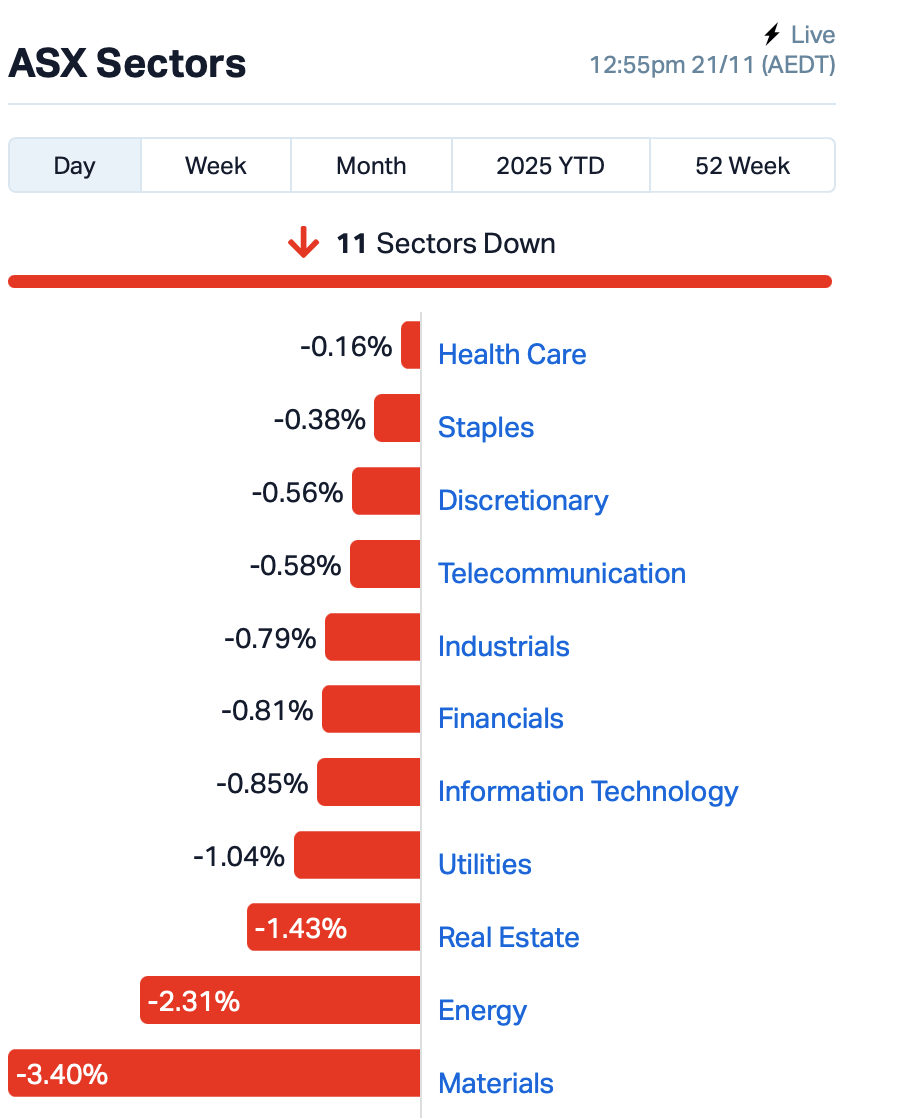Click the Live lightning bolt icon
Screen dimensions: 918x1118
(771, 35)
